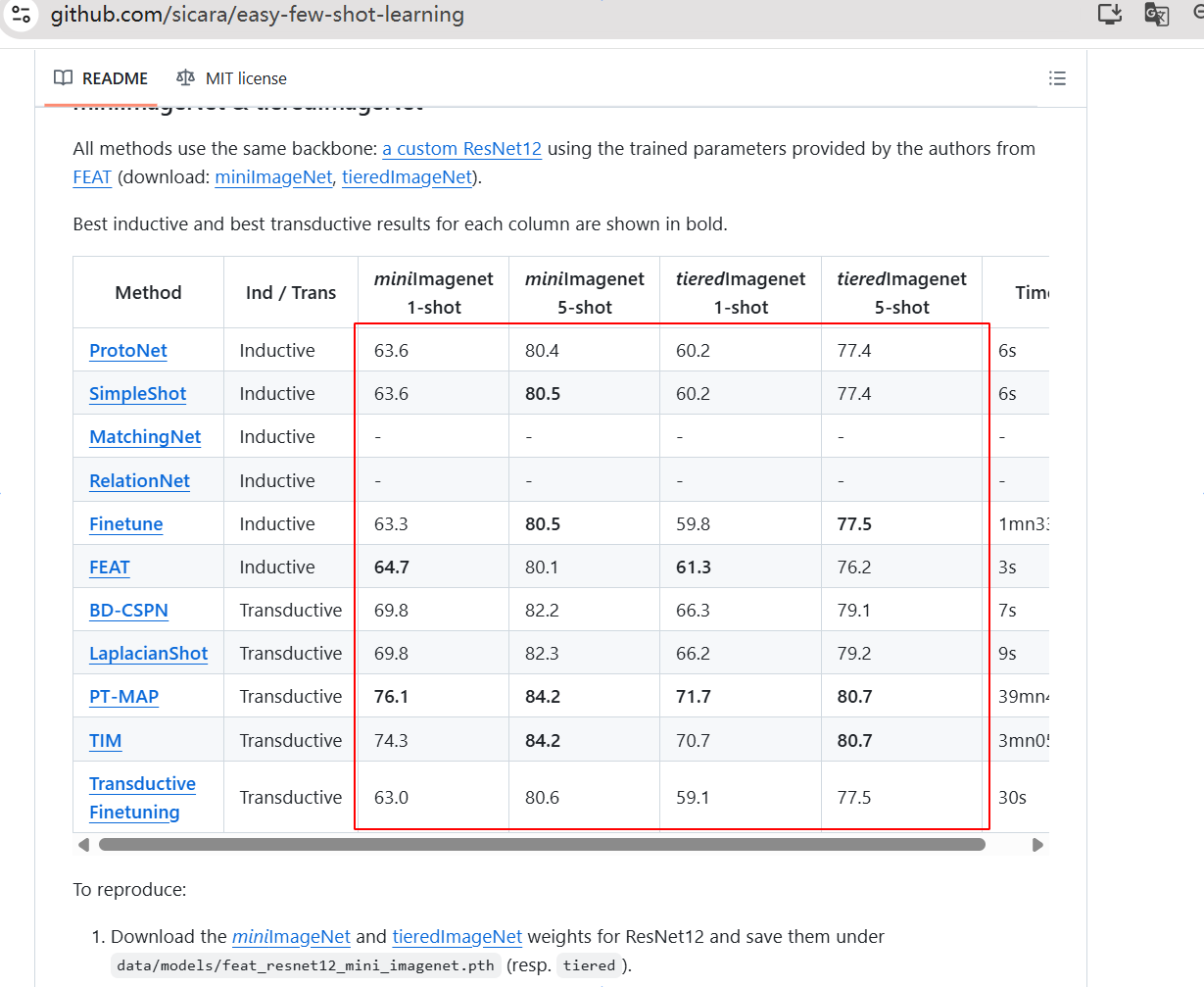
Task: Open the FEAT link in the paragraph
Action: (92, 177)
